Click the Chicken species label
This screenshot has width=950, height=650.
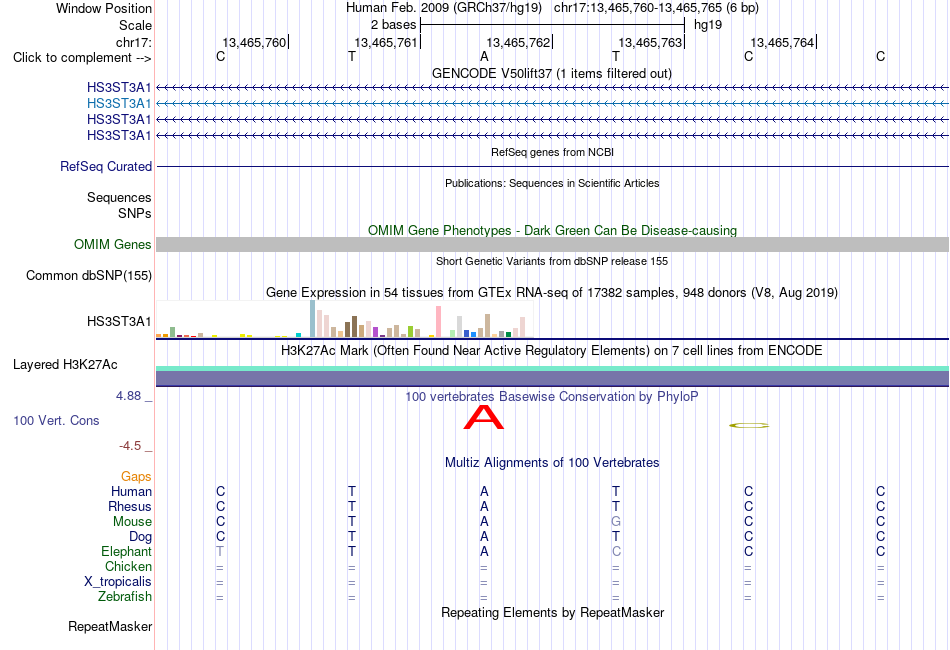[128, 566]
